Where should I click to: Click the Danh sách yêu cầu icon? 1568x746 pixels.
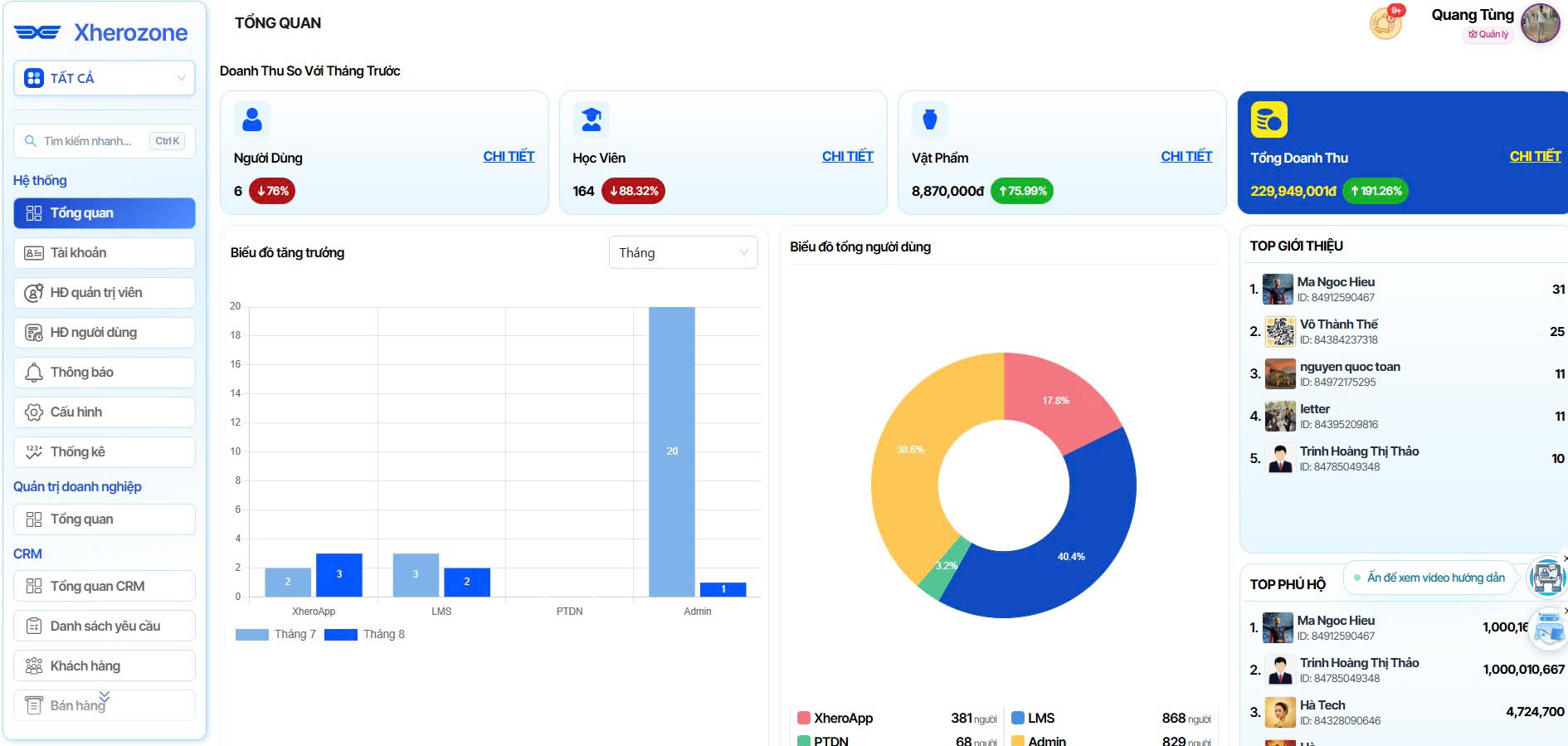tap(34, 627)
